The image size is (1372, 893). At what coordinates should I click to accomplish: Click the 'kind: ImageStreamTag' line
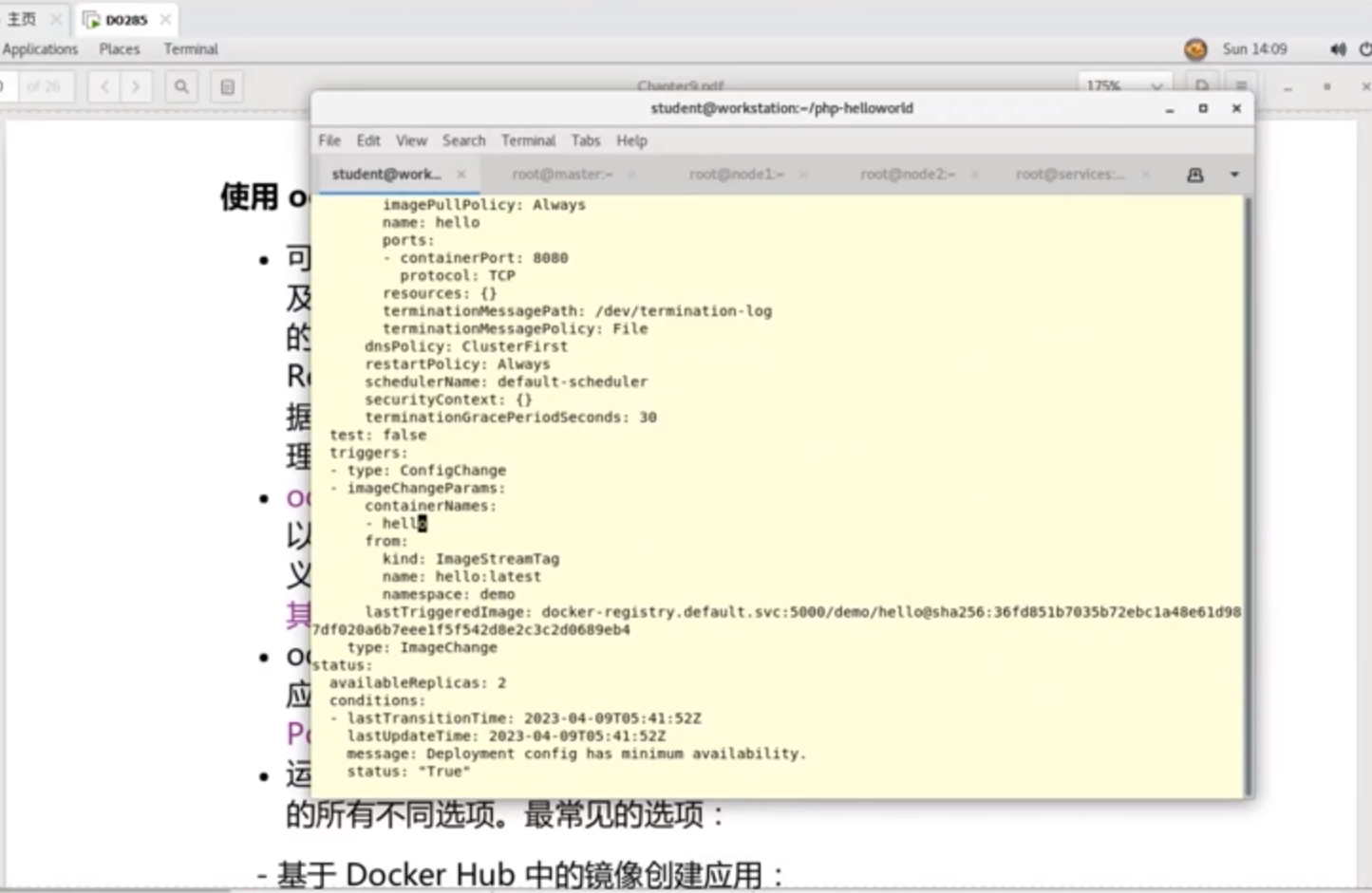pos(471,560)
